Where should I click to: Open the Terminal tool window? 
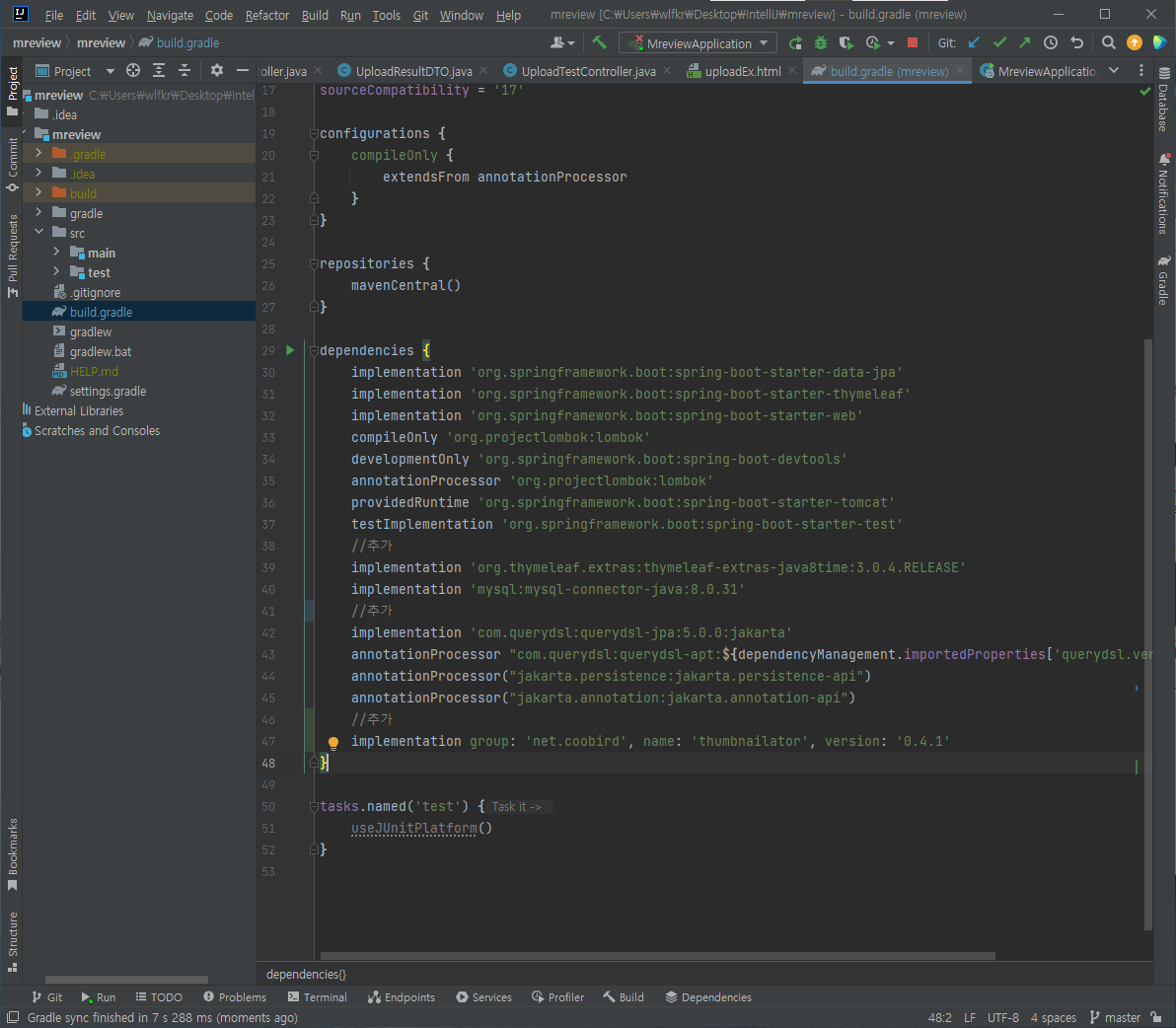pyautogui.click(x=318, y=997)
